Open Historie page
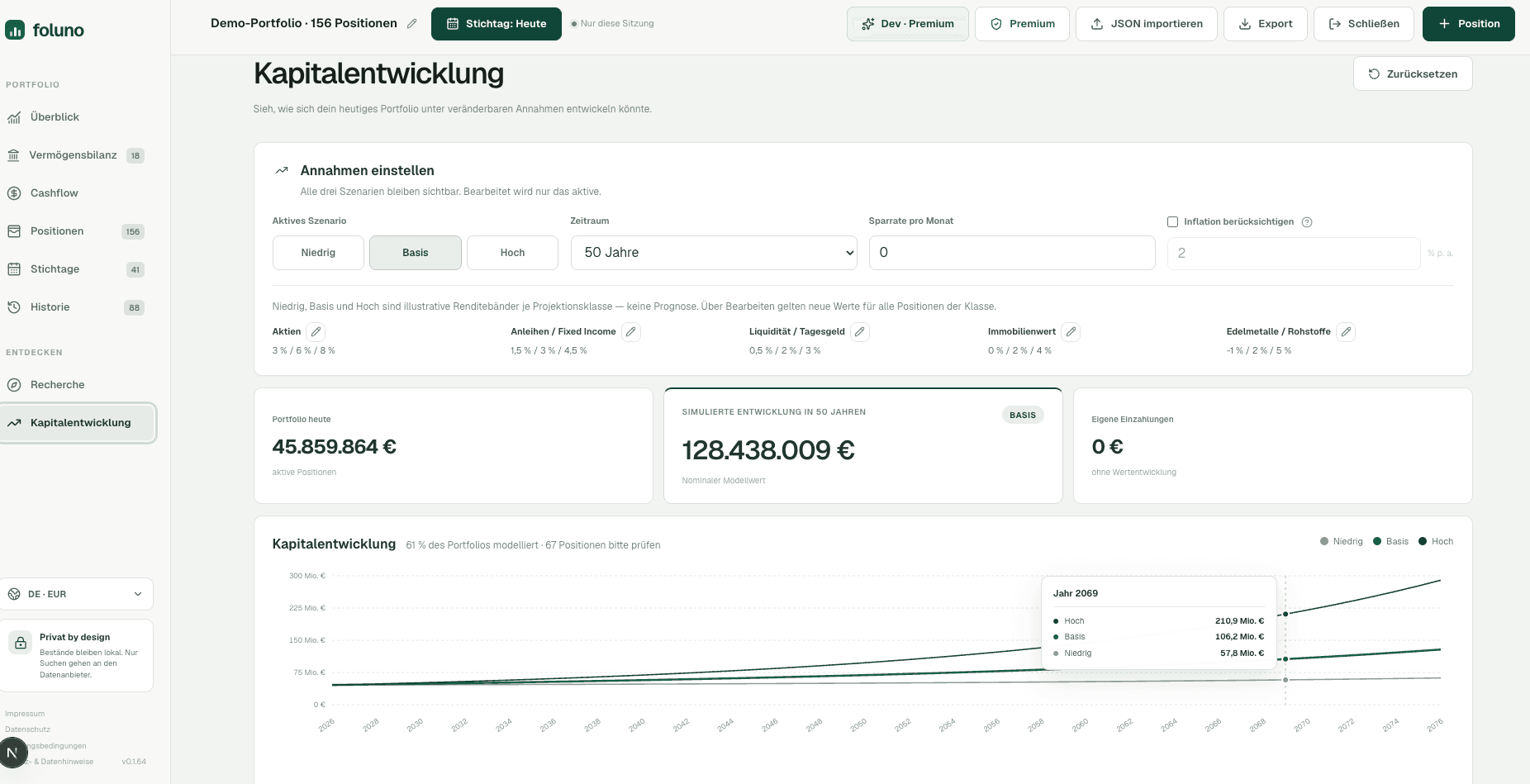This screenshot has width=1530, height=784. tap(78, 307)
